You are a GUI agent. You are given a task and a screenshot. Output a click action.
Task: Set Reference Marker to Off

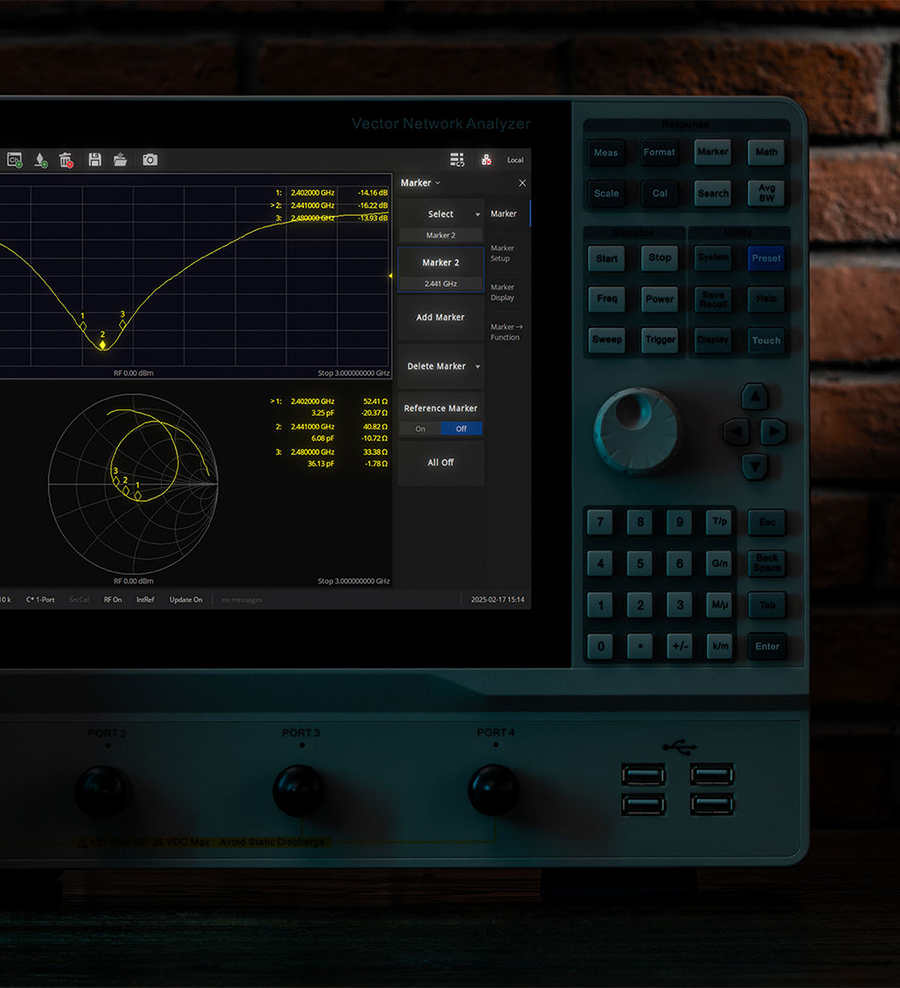click(461, 429)
